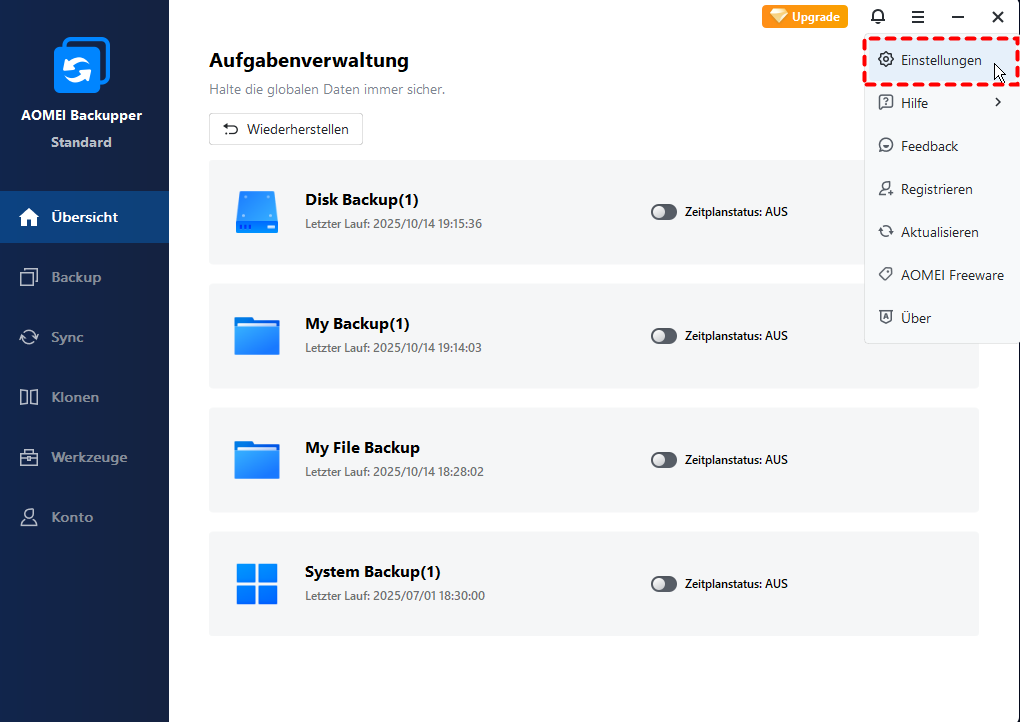Click the info badge icon beside Über
This screenshot has height=722, width=1020.
(x=885, y=317)
